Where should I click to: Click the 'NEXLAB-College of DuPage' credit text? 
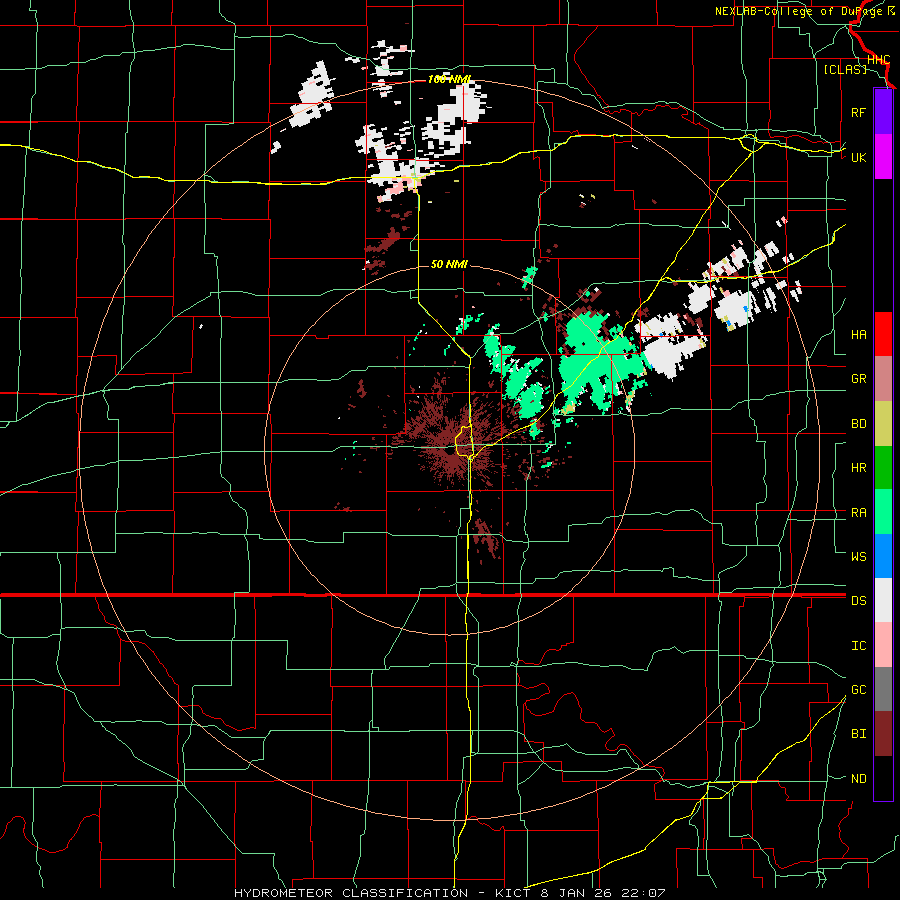(799, 11)
